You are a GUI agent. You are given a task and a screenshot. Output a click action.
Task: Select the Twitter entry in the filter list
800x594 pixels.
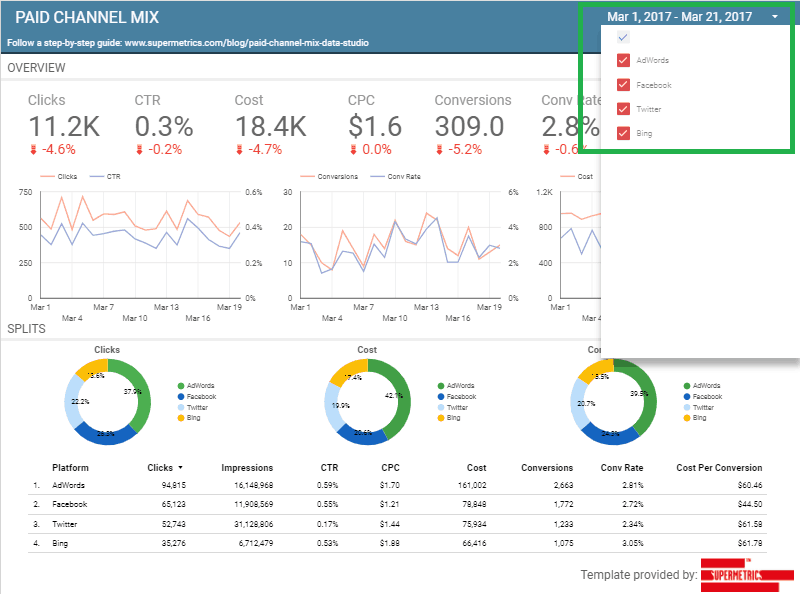click(x=649, y=109)
